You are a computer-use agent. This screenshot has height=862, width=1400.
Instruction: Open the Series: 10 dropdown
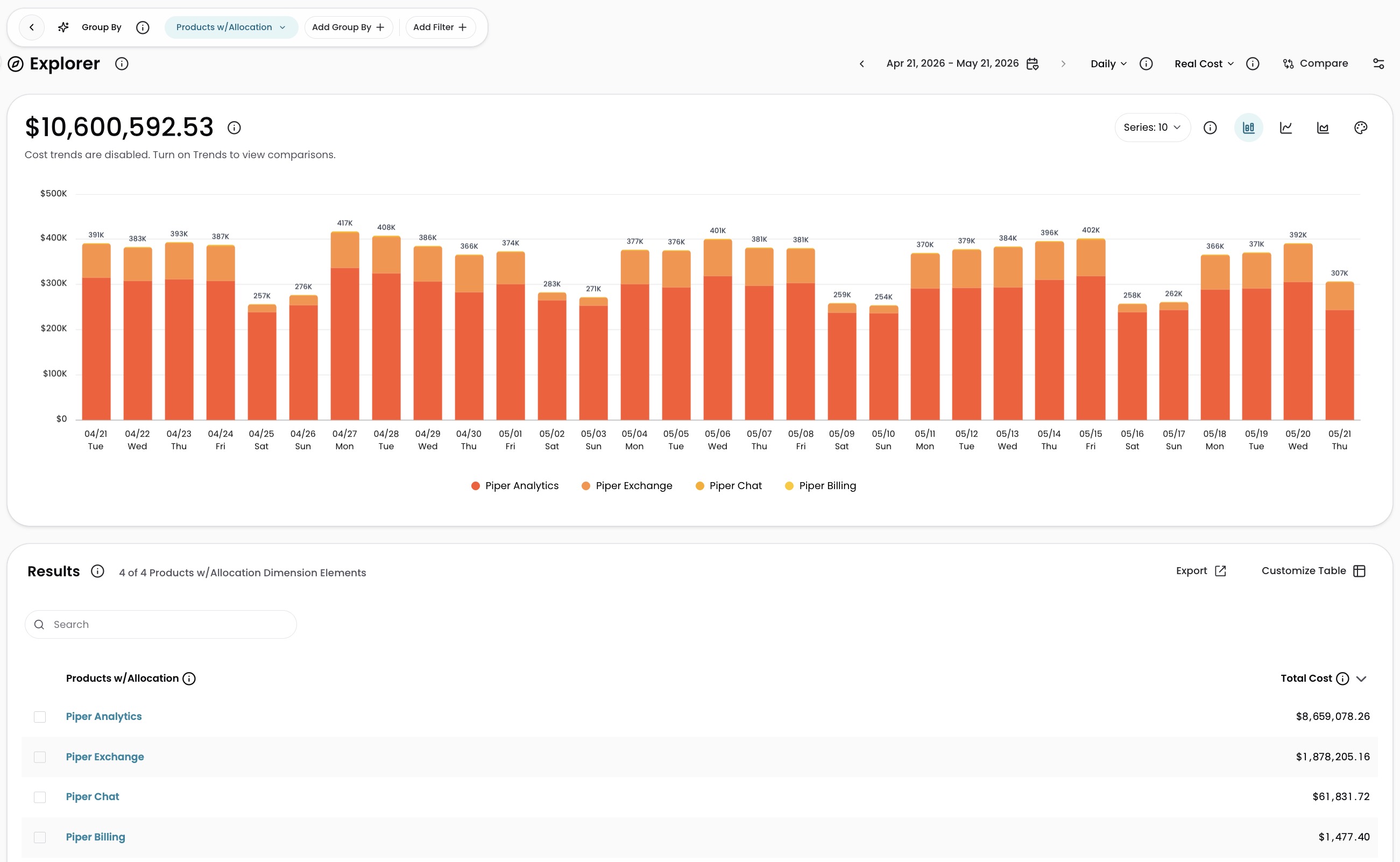pyautogui.click(x=1152, y=128)
